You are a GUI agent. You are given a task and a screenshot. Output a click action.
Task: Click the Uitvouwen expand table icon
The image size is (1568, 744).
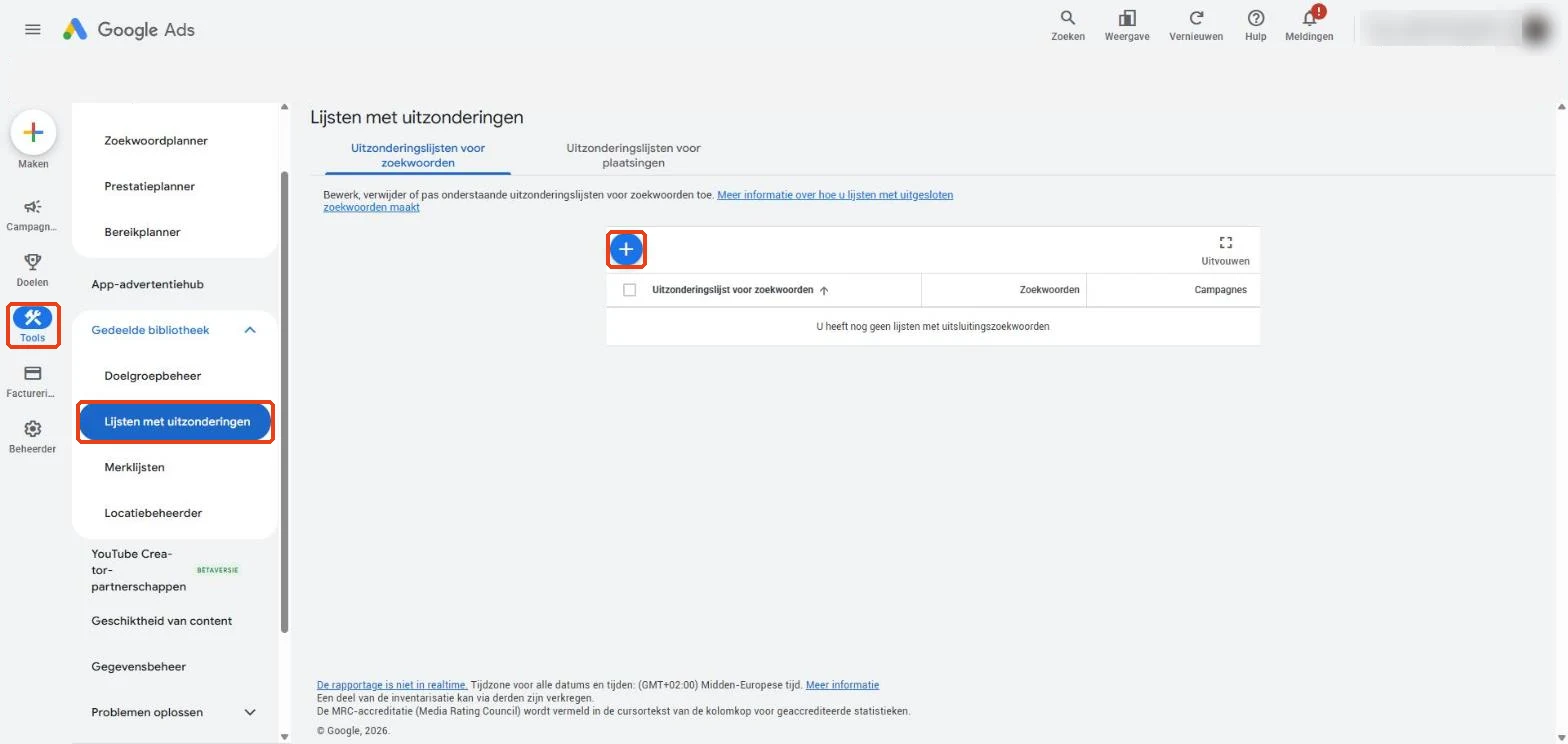click(1225, 250)
